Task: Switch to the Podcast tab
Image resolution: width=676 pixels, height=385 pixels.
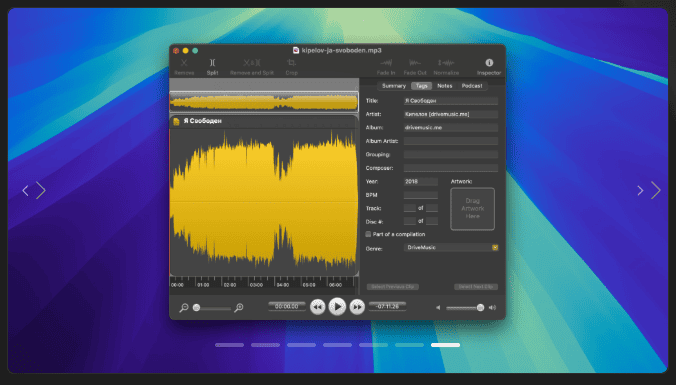Action: (472, 86)
